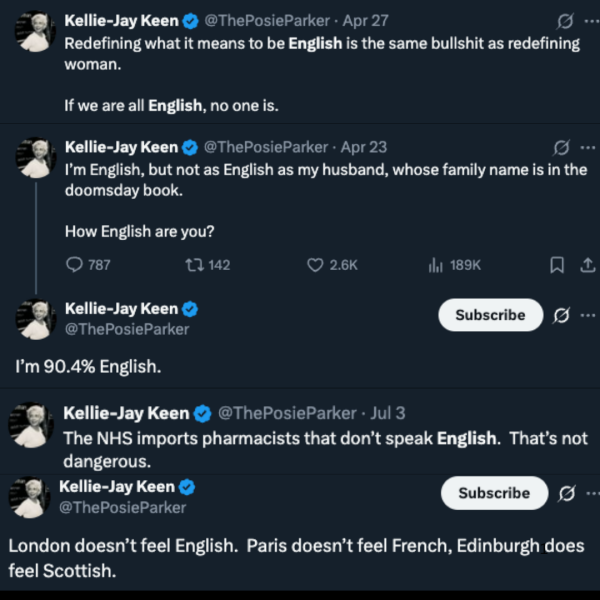This screenshot has width=600, height=600.
Task: Click Subscribe on the '90.4% English' tweet
Action: pos(490,315)
